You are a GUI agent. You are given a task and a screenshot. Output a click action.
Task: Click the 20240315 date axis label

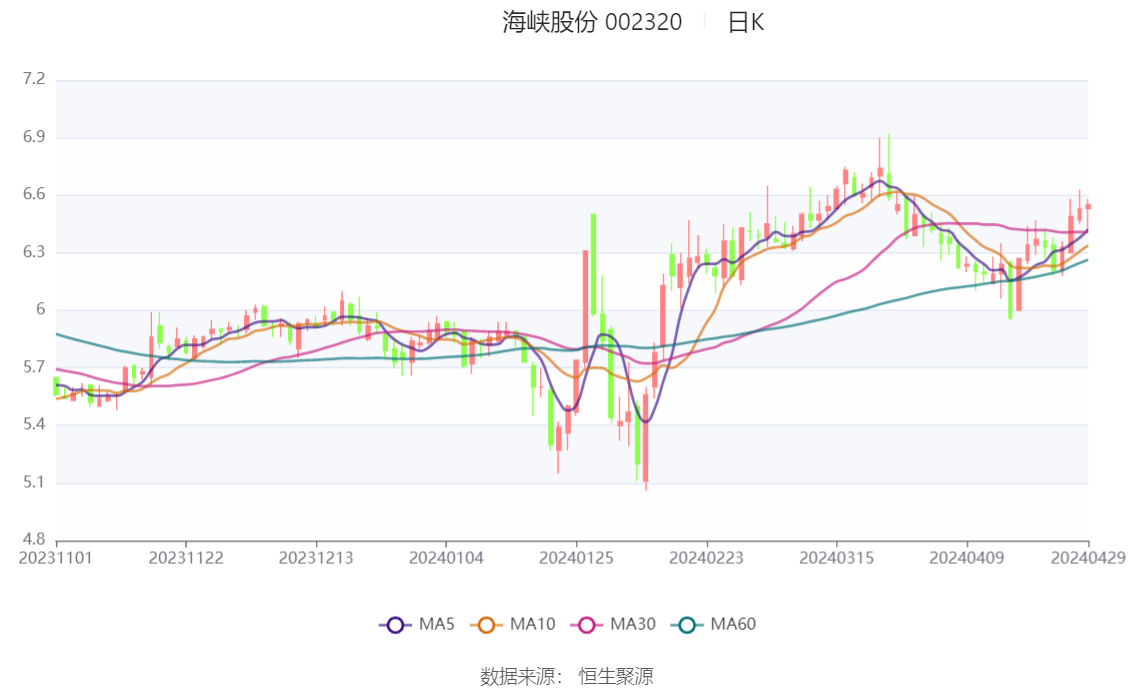[x=837, y=558]
